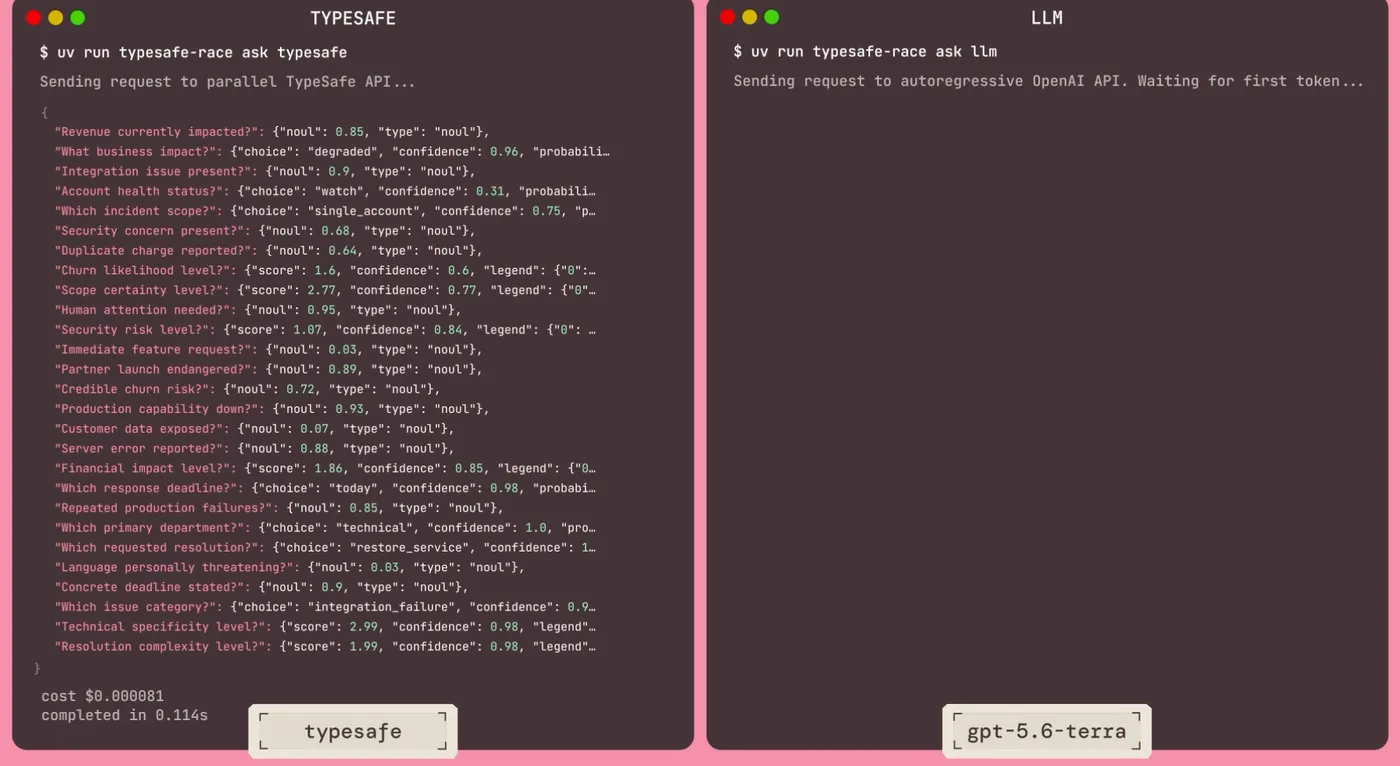Click the "Language personally threatening?" row
The width and height of the screenshot is (1400, 766).
[290, 567]
